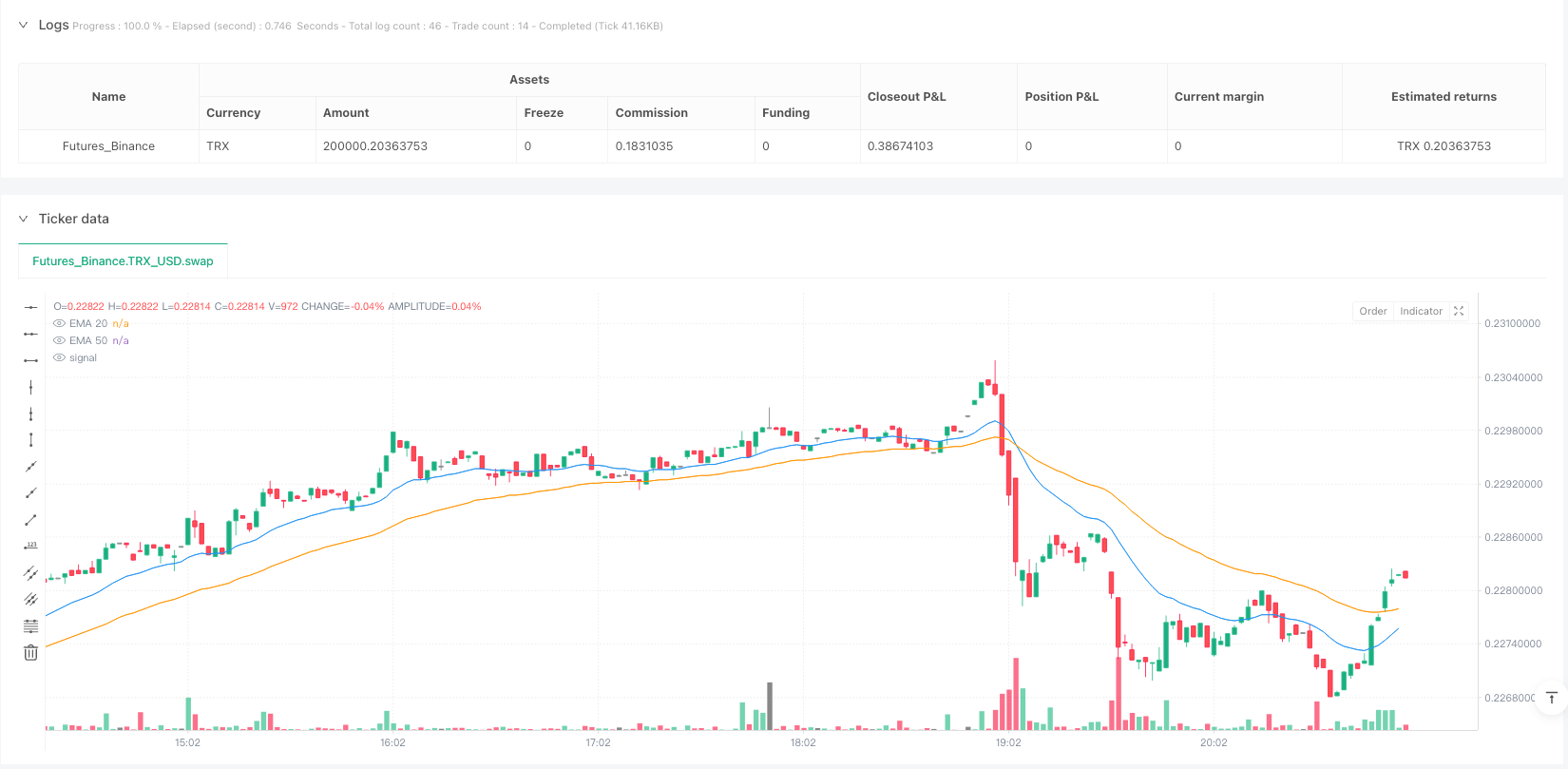Select the vertical segment drawing tool
The height and width of the screenshot is (769, 1568).
[x=30, y=439]
